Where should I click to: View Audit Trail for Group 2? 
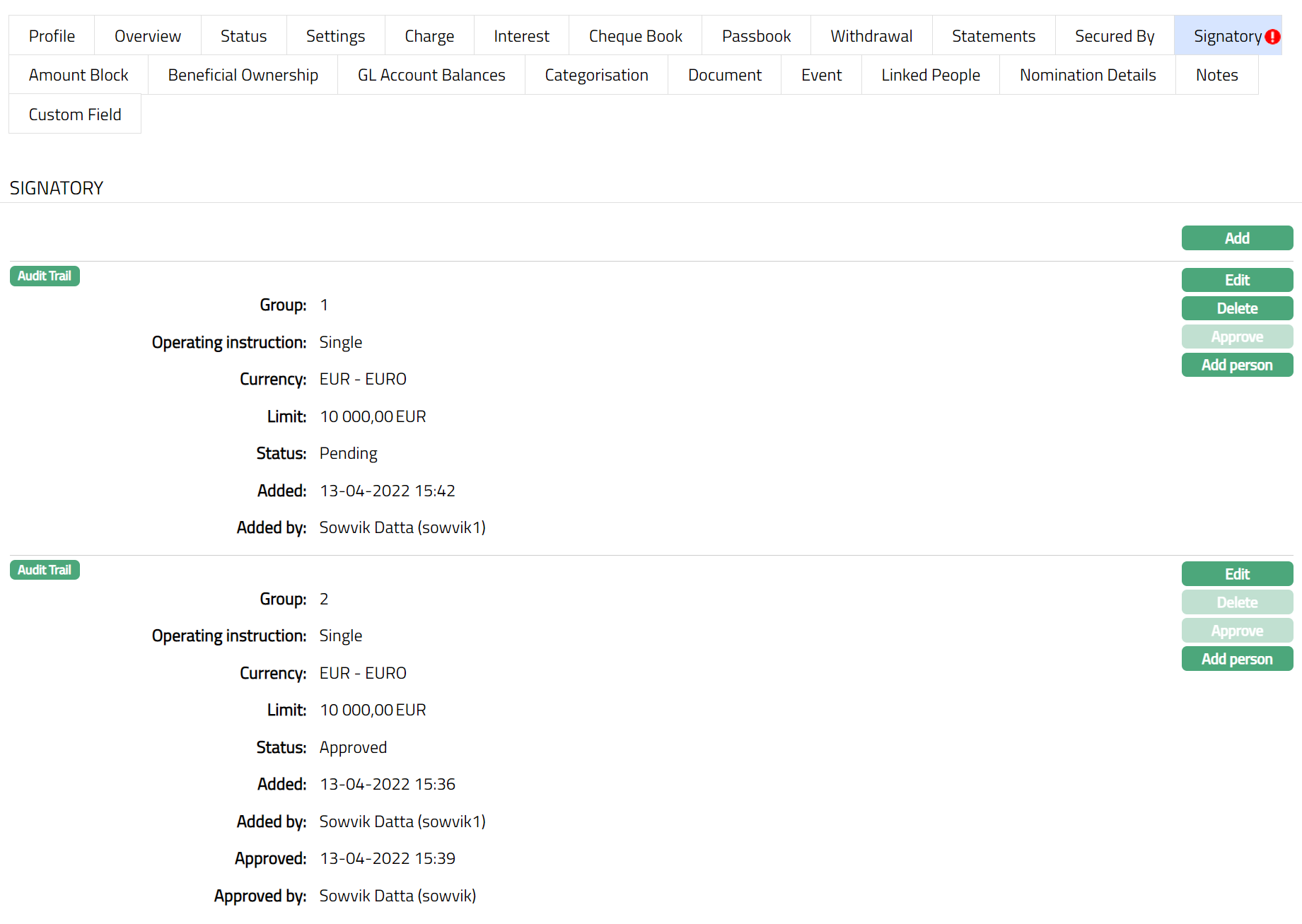(45, 570)
